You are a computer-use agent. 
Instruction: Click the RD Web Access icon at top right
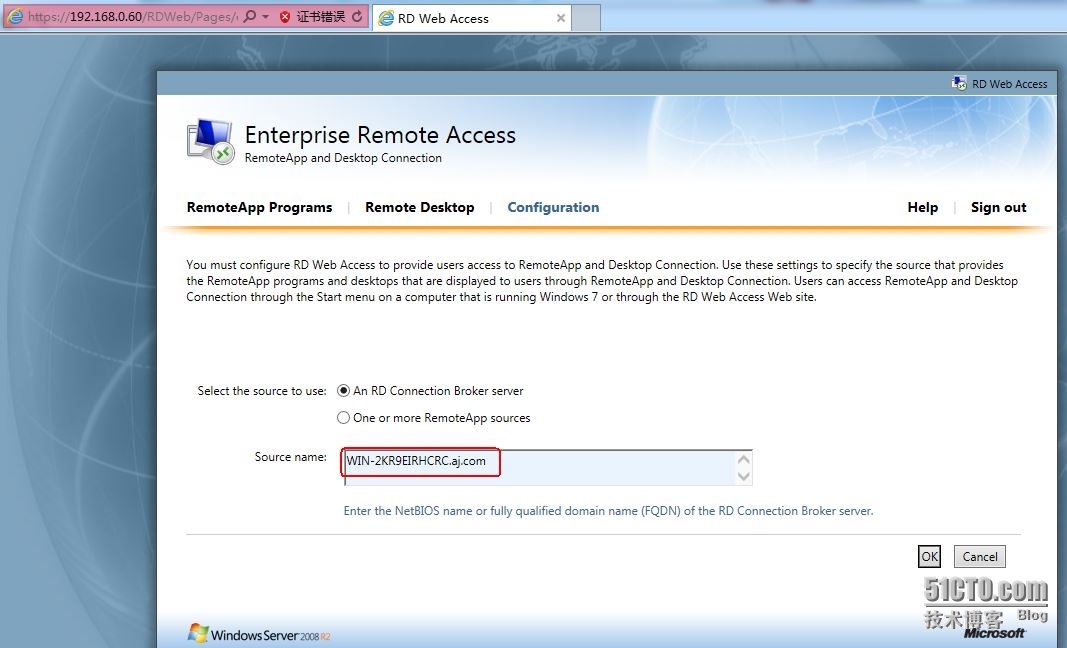959,84
